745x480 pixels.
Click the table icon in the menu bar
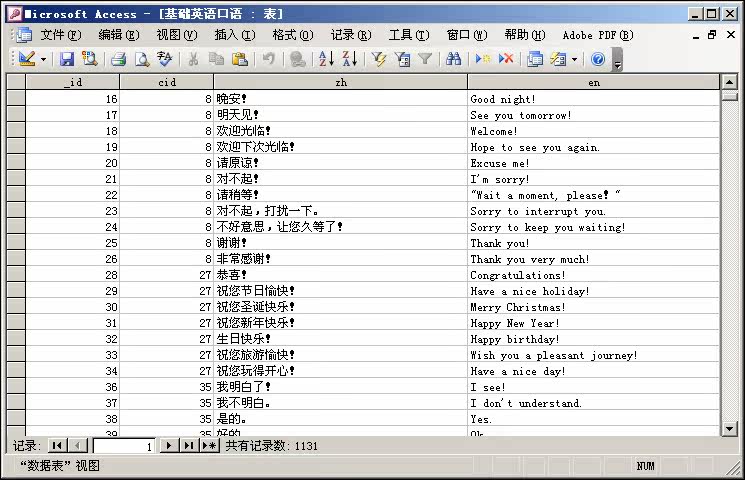pyautogui.click(x=24, y=35)
